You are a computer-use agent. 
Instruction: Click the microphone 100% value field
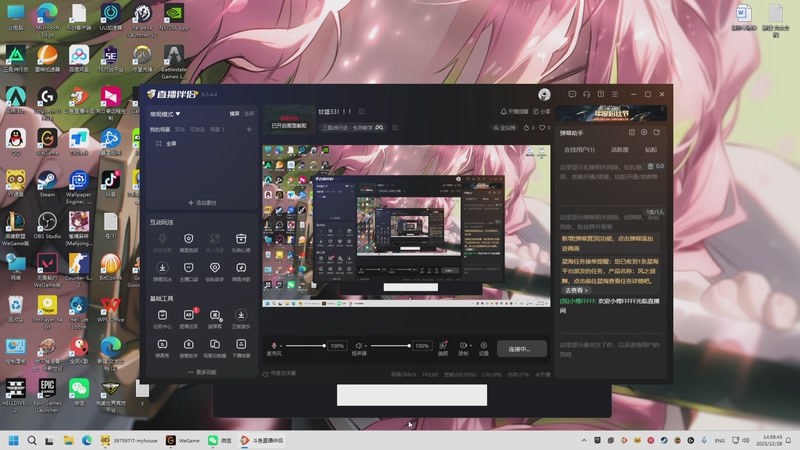coord(337,346)
